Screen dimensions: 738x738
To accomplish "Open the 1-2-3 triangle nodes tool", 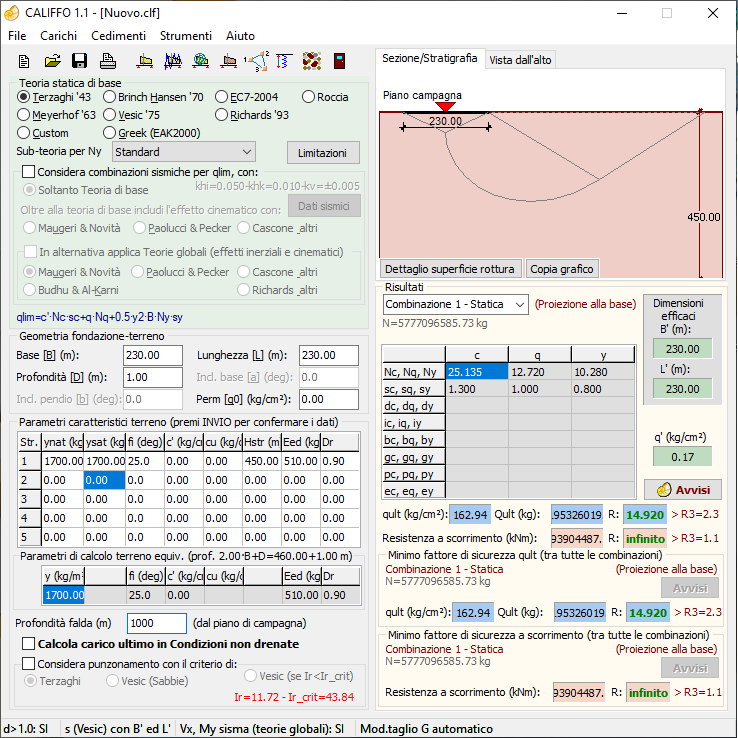I will 257,61.
